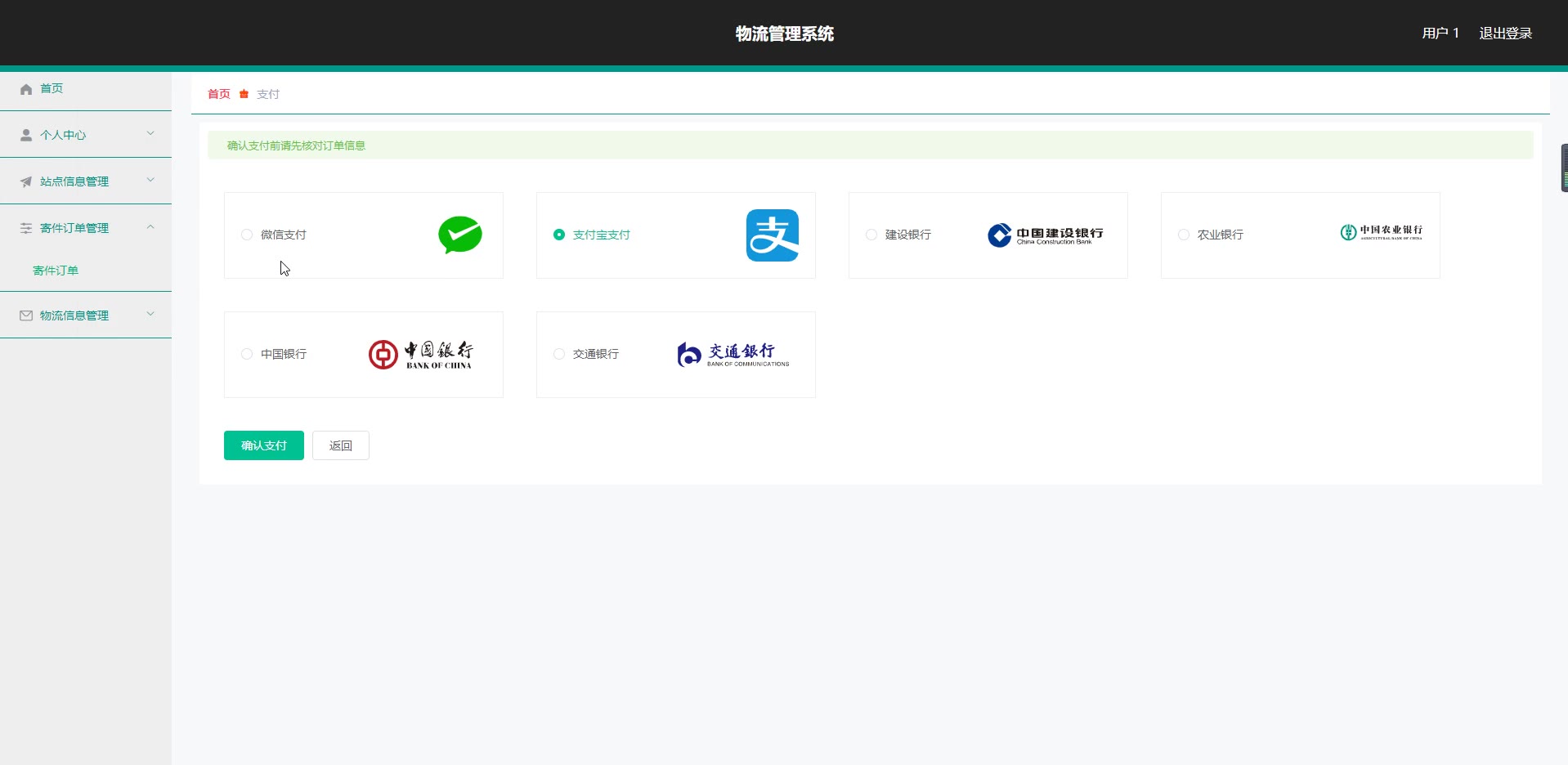The width and height of the screenshot is (1568, 765).
Task: Open the 站点信息管理 sidebar menu
Action: pyautogui.click(x=86, y=181)
